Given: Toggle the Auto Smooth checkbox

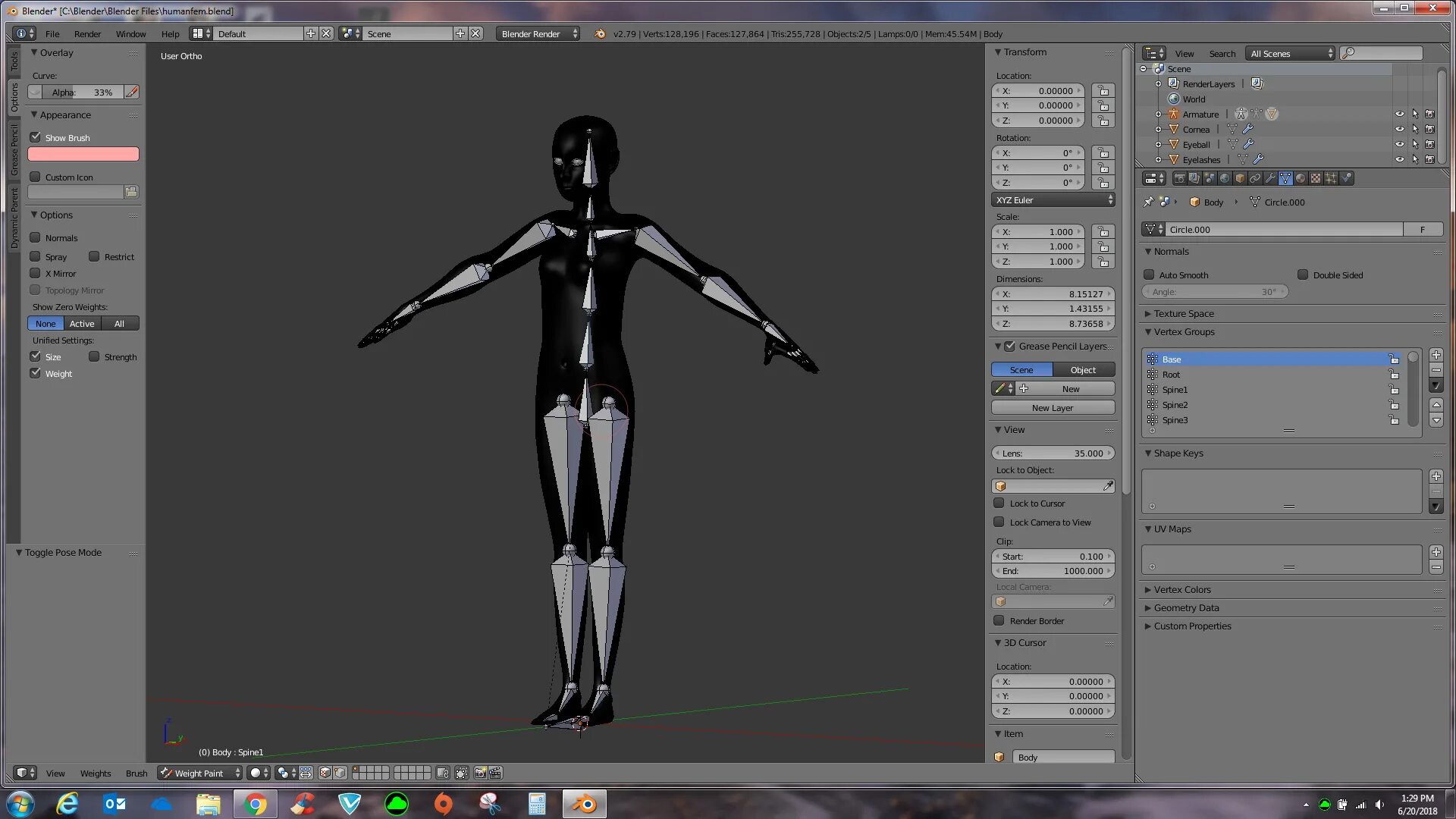Looking at the screenshot, I should 1149,275.
